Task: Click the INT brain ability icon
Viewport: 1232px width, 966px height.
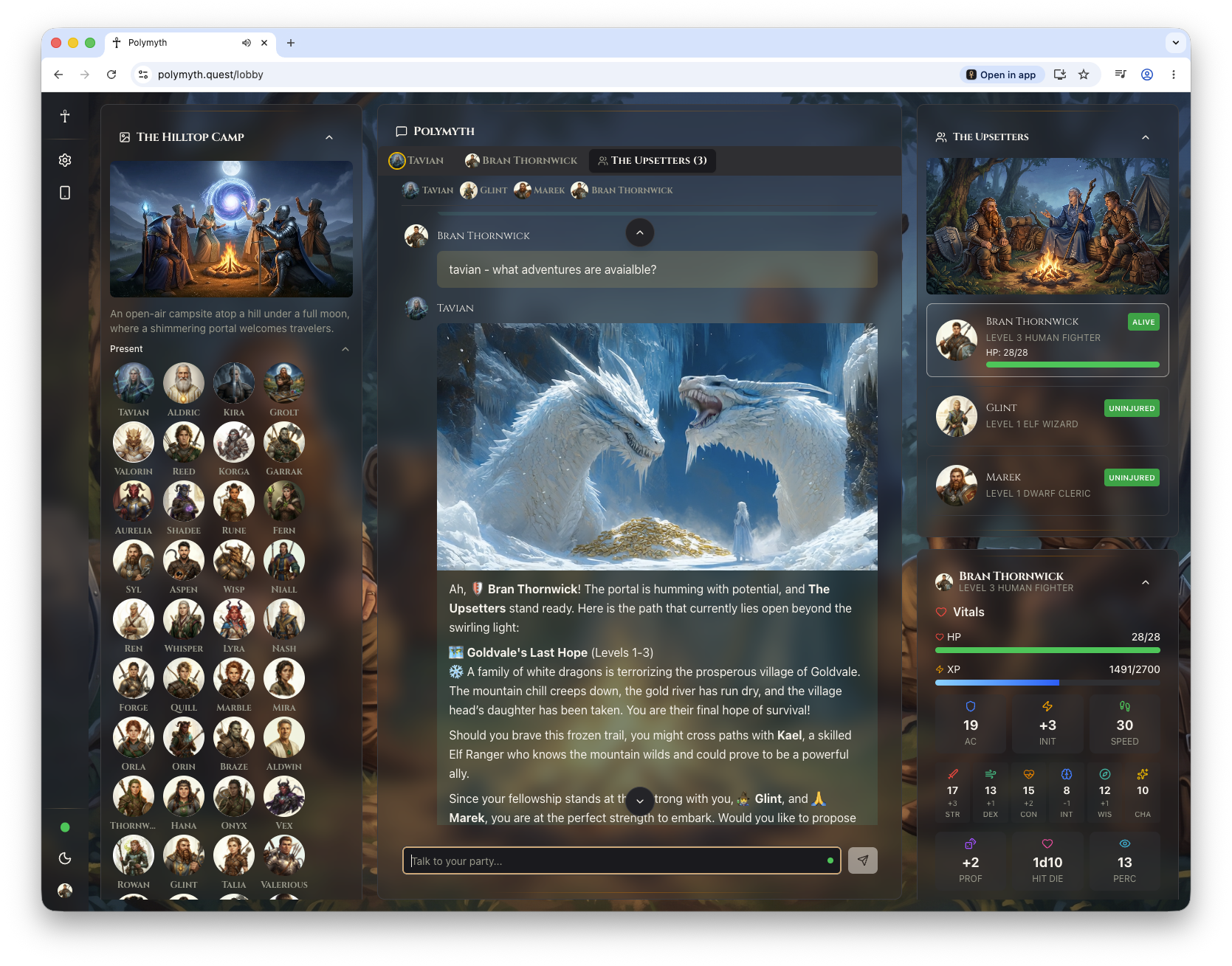Action: pyautogui.click(x=1067, y=774)
